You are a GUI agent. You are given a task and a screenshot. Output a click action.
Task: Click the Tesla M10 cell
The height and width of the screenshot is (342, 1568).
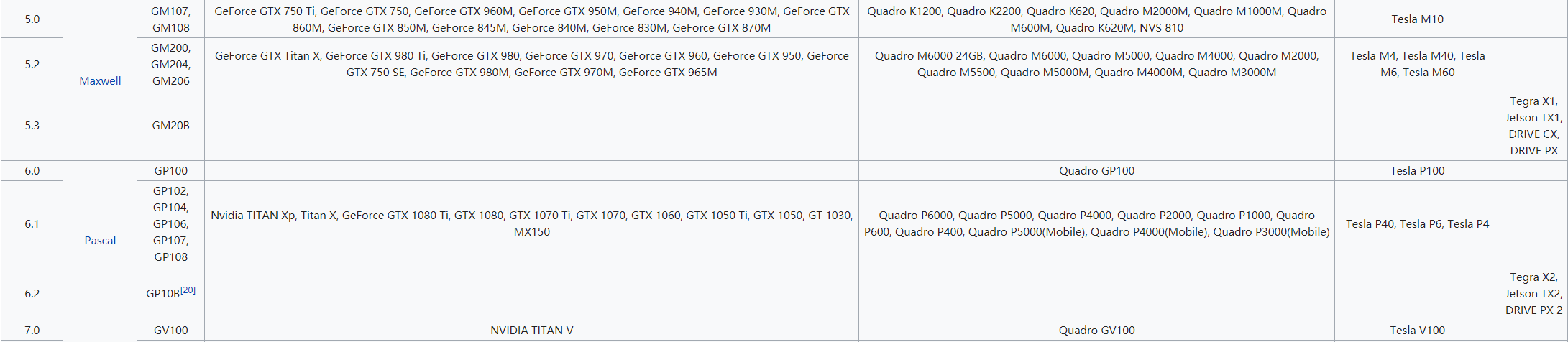coord(1417,19)
